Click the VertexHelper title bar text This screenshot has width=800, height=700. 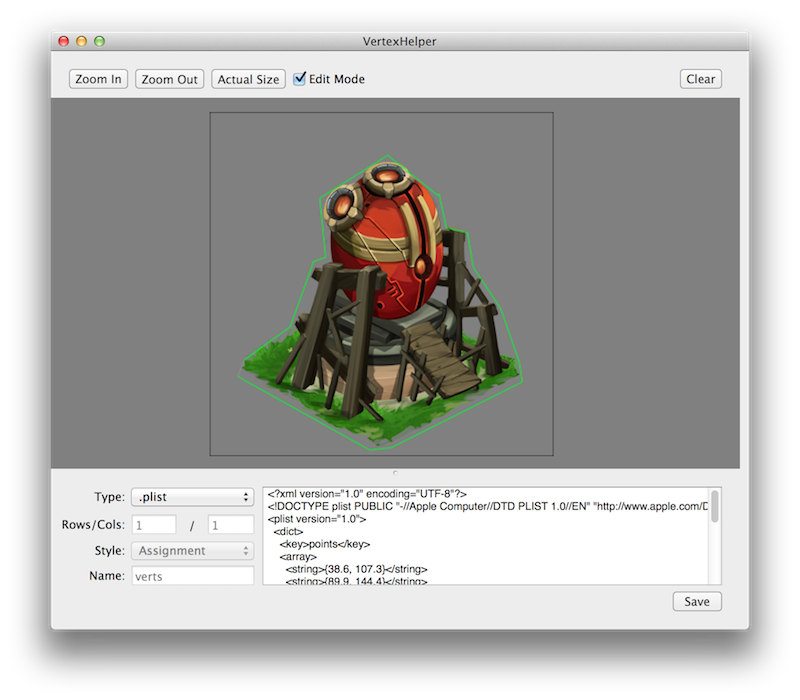click(x=399, y=41)
